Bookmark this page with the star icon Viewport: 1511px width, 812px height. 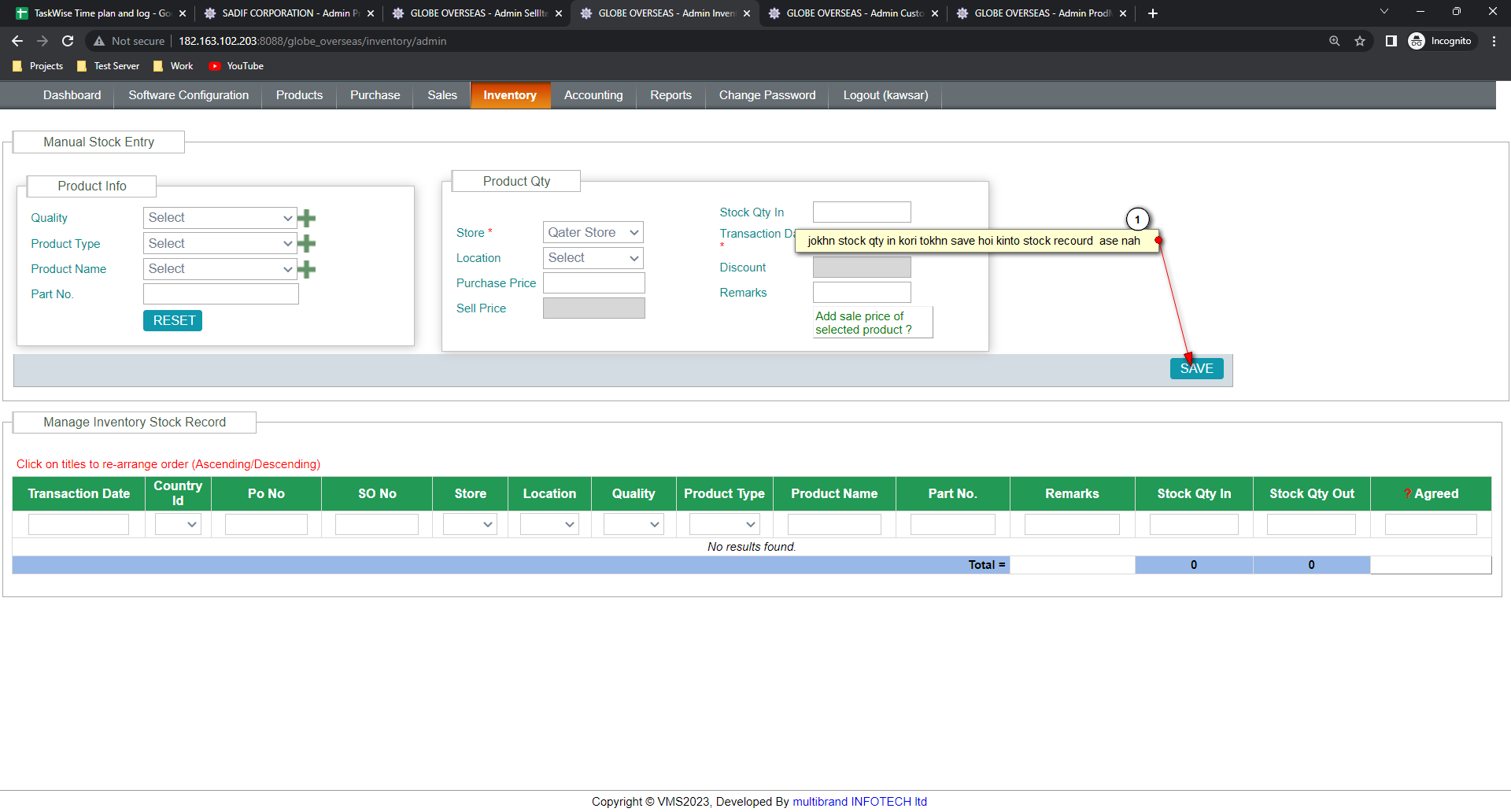1360,41
